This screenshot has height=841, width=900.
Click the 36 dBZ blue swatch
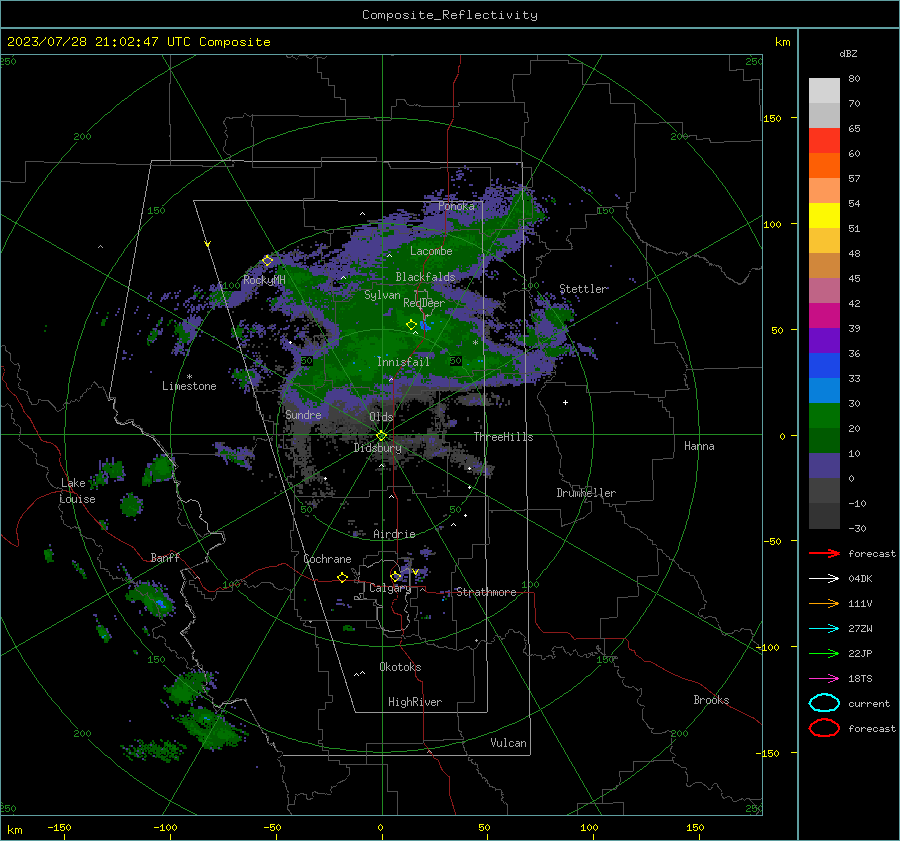point(824,366)
